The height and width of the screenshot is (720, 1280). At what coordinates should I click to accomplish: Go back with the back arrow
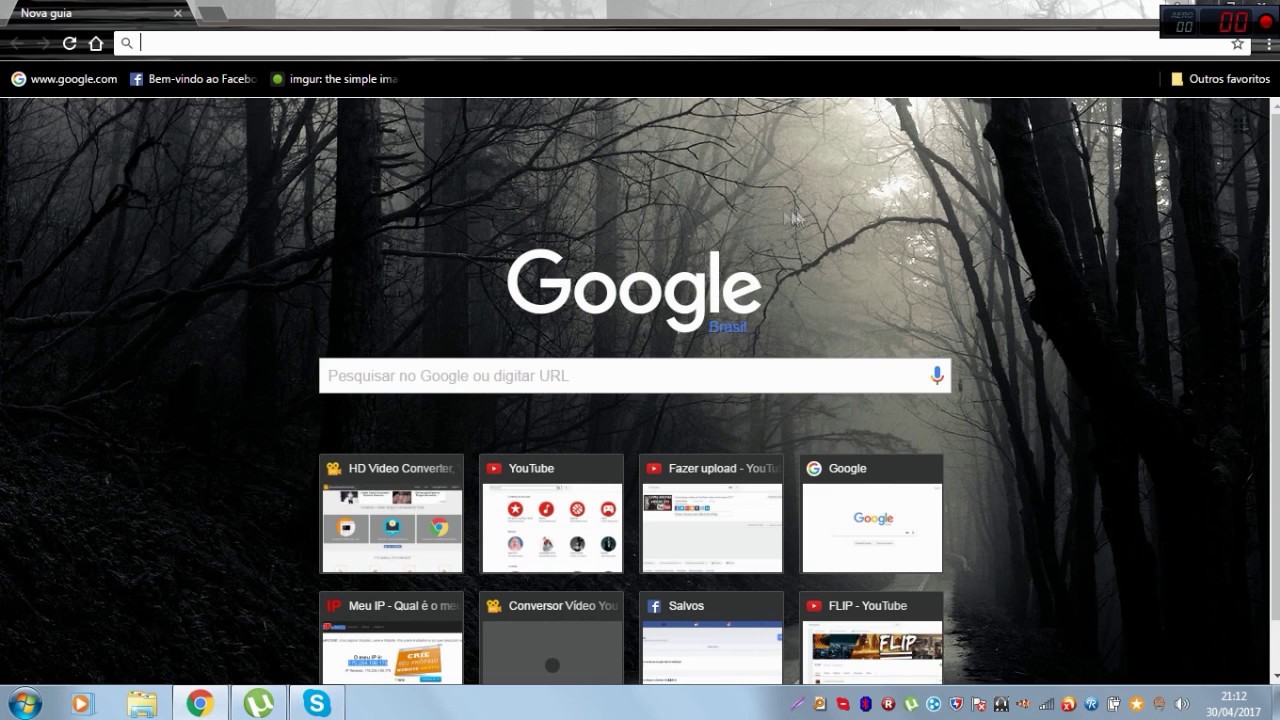pos(17,43)
